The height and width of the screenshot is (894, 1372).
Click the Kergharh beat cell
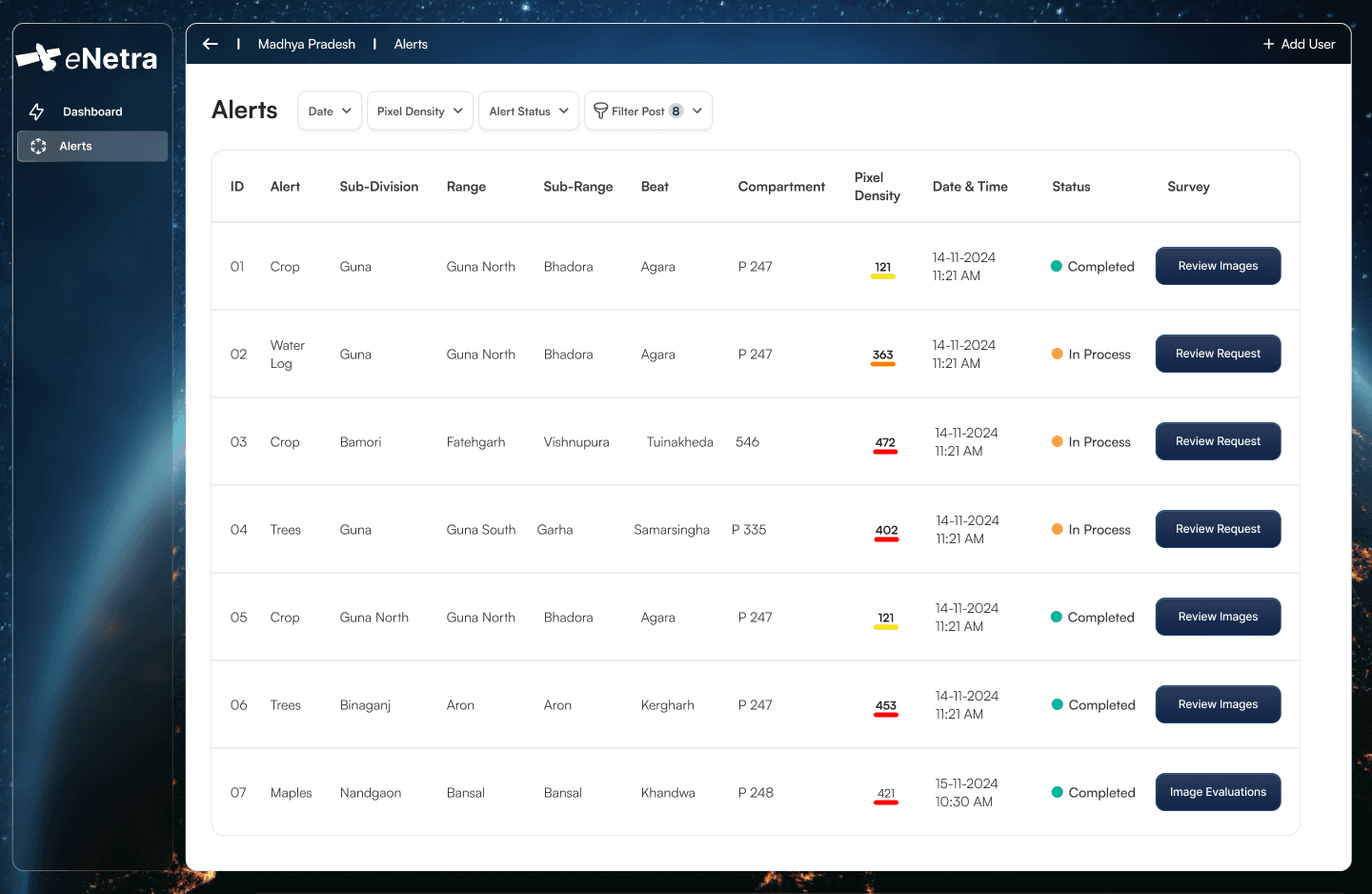(667, 704)
